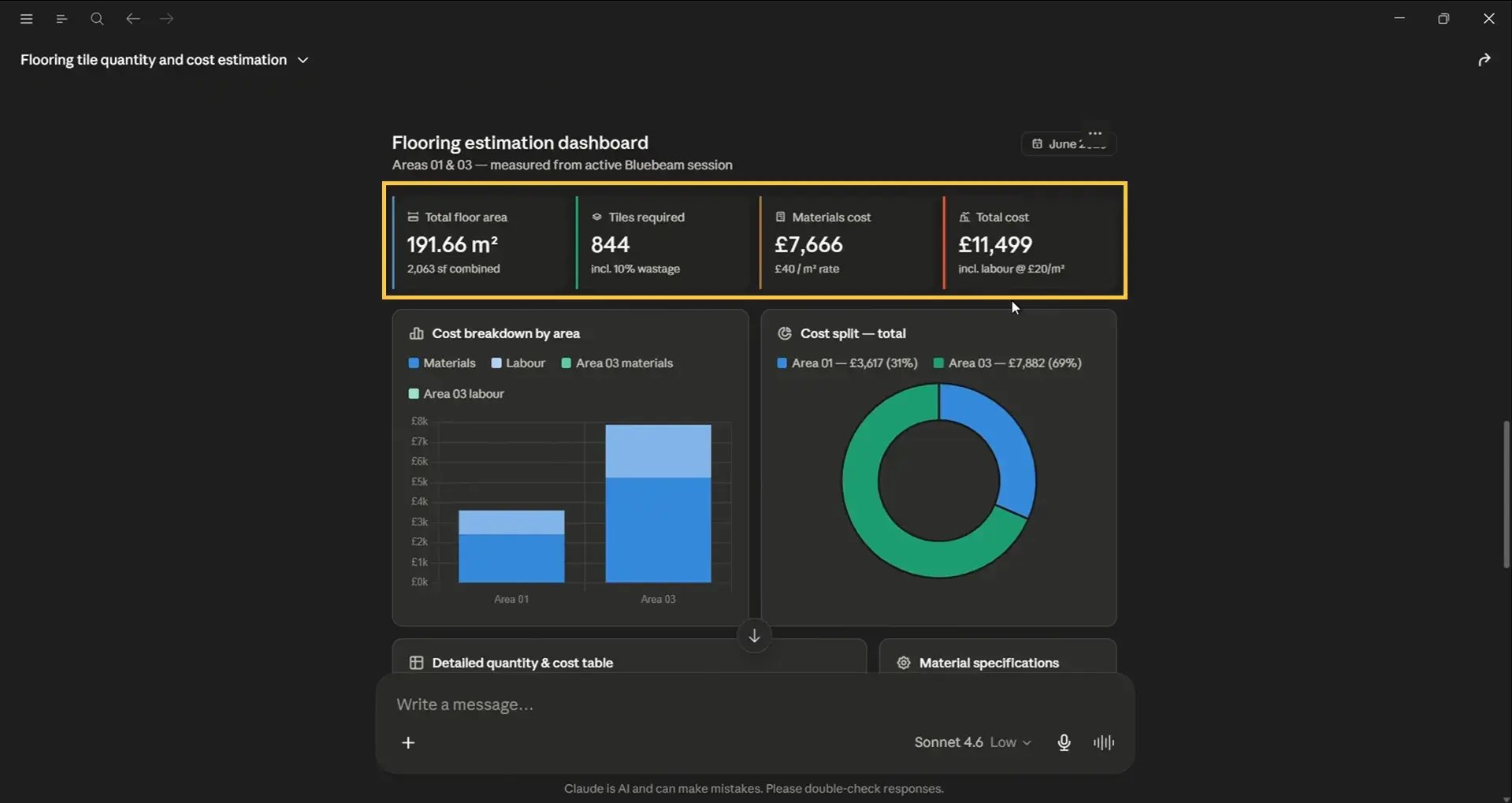
Task: Click the plus attachment button
Action: click(x=408, y=742)
